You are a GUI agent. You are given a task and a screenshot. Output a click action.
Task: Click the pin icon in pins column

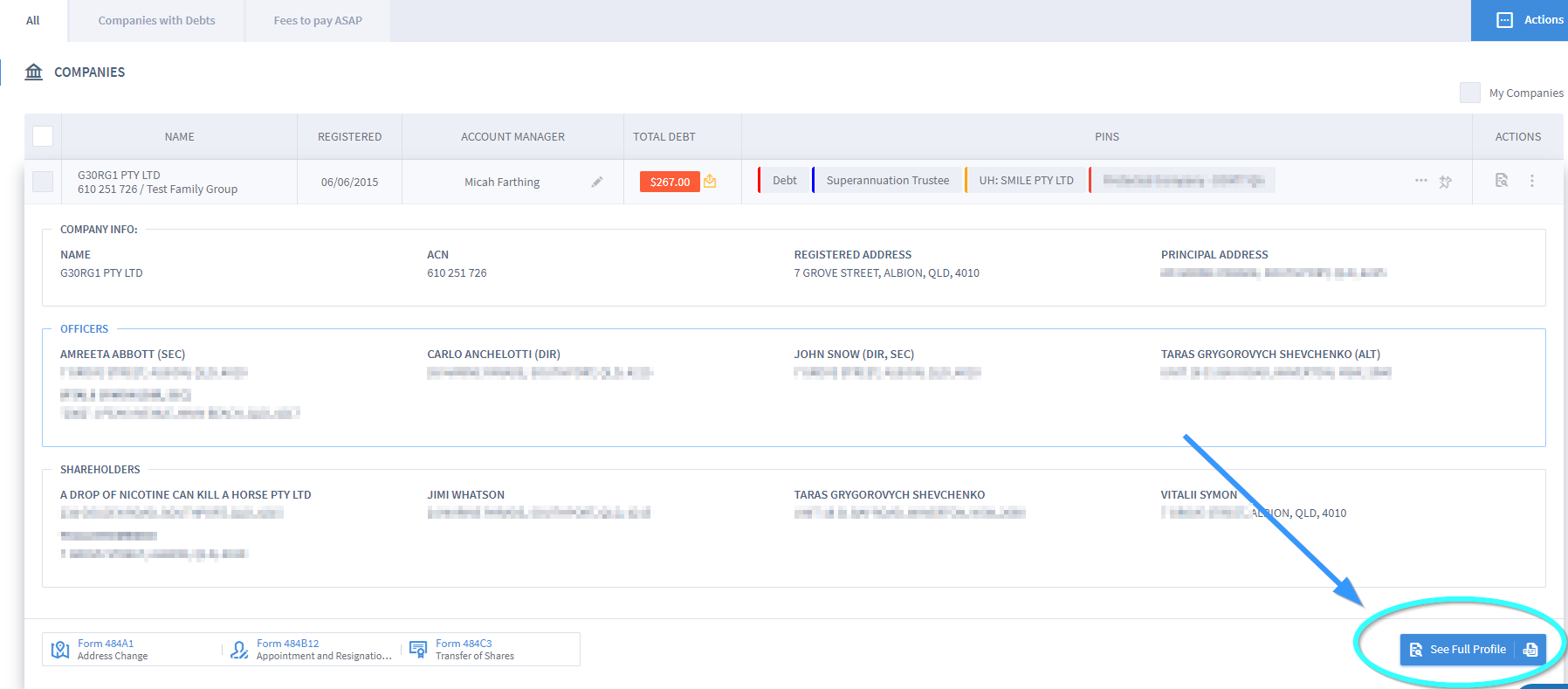coord(1446,182)
